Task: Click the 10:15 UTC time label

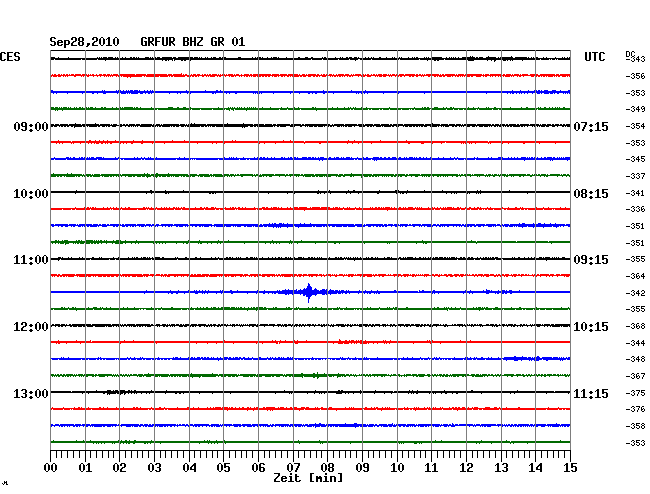Action: click(591, 327)
